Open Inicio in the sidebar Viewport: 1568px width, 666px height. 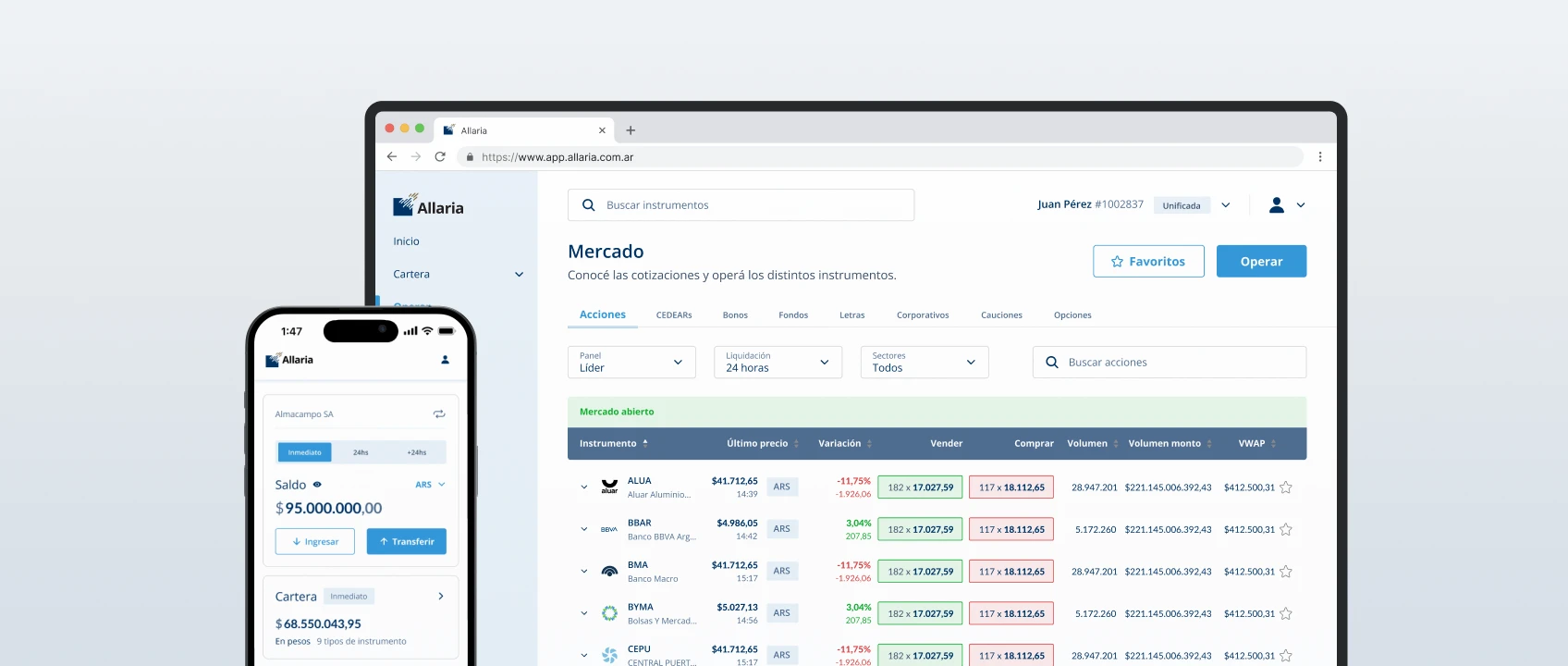(406, 241)
